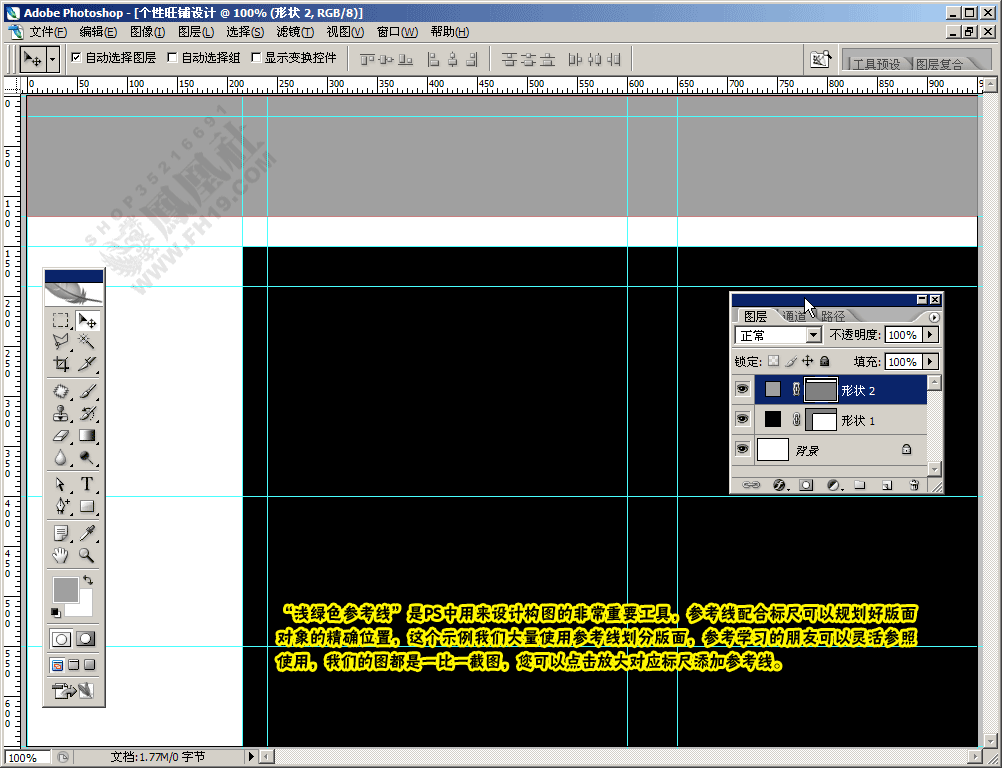Select the History Brush tool
1002x768 pixels.
87,413
